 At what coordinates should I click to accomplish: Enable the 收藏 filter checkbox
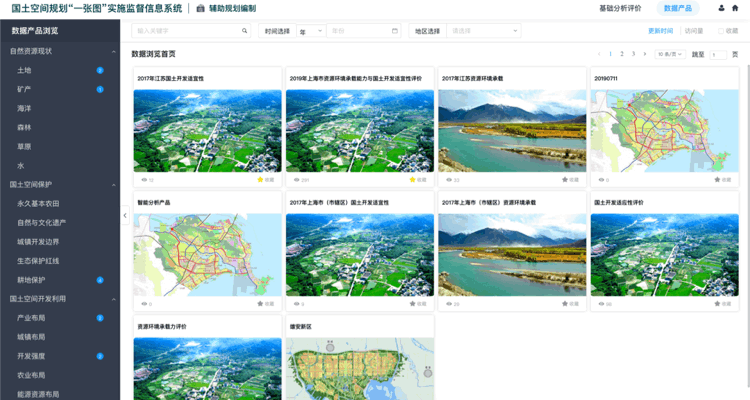click(721, 31)
